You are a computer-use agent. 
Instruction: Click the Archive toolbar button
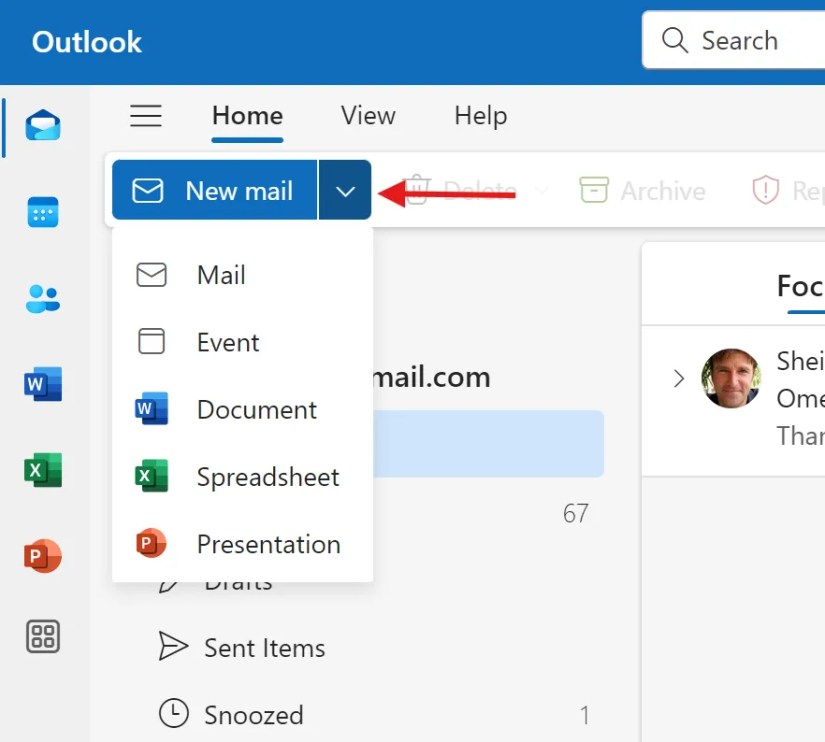pyautogui.click(x=642, y=190)
